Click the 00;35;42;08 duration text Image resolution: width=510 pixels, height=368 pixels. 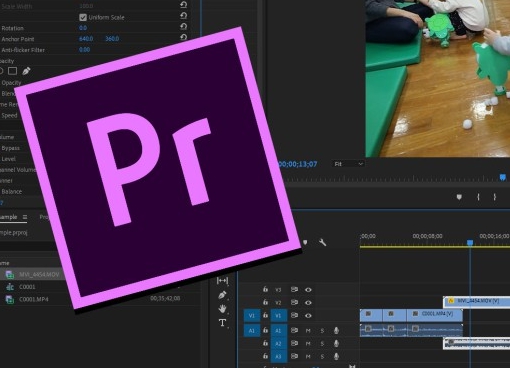pos(165,298)
